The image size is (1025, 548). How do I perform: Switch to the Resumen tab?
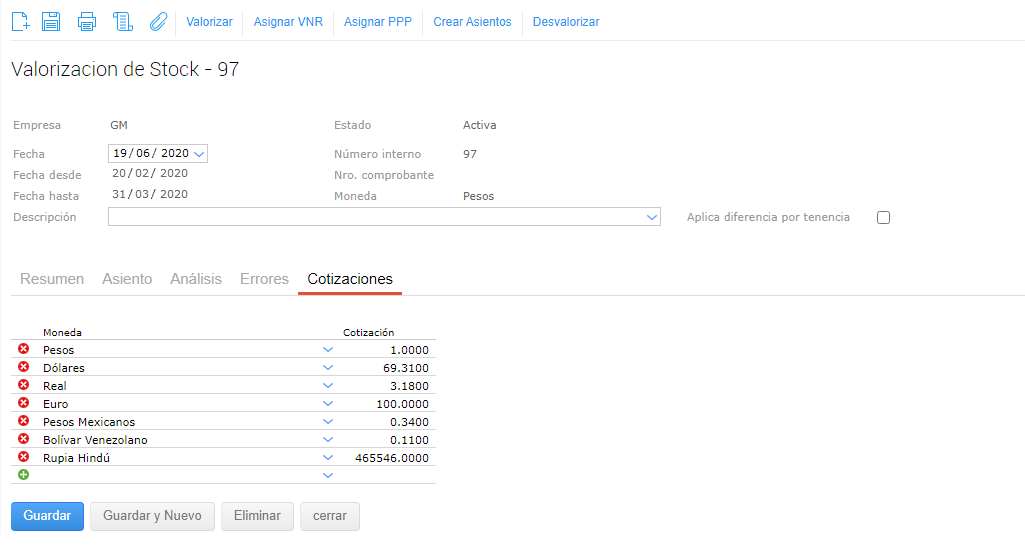click(x=52, y=279)
